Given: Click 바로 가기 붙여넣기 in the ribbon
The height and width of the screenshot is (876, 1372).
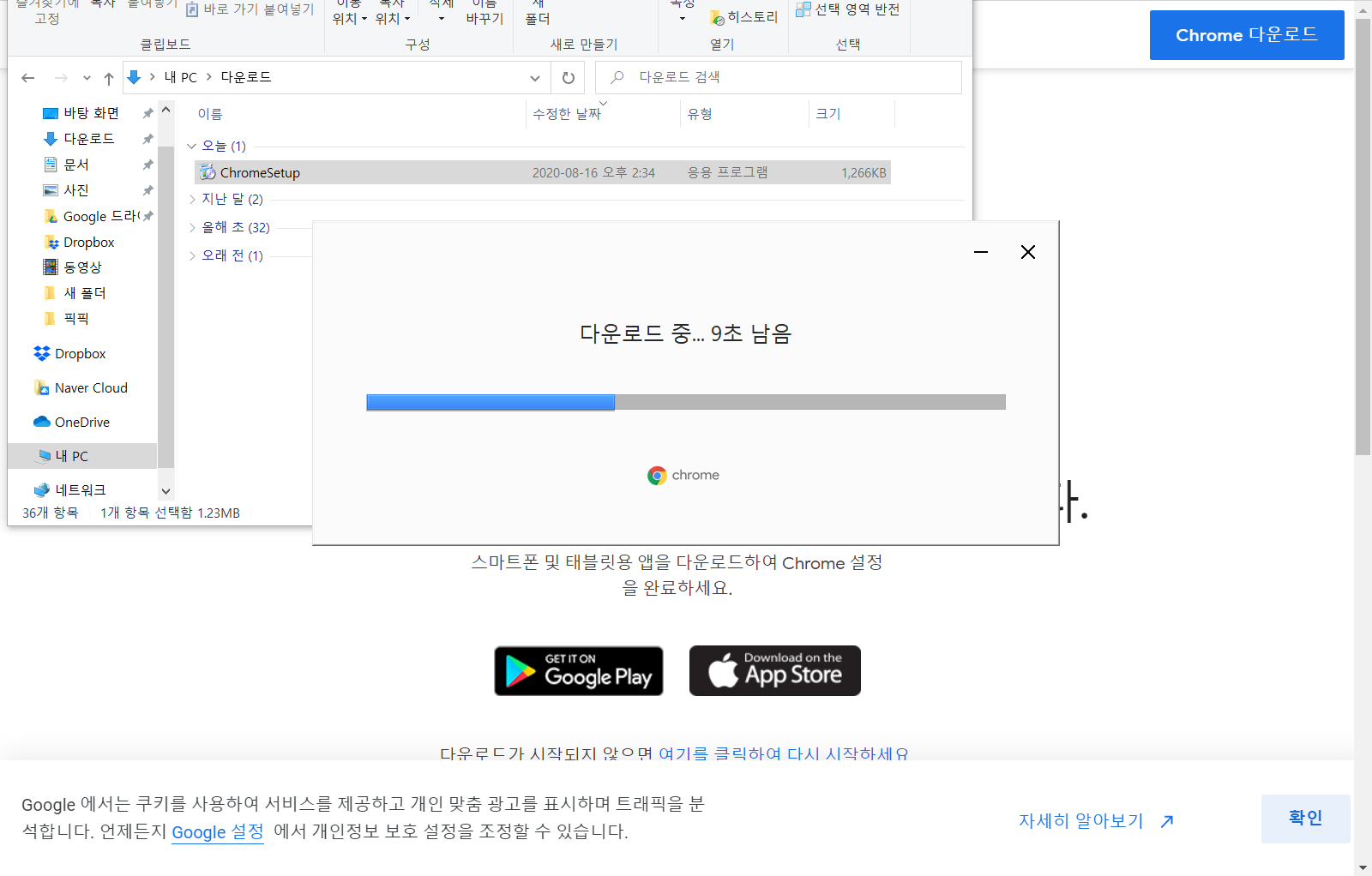Looking at the screenshot, I should pos(250,9).
